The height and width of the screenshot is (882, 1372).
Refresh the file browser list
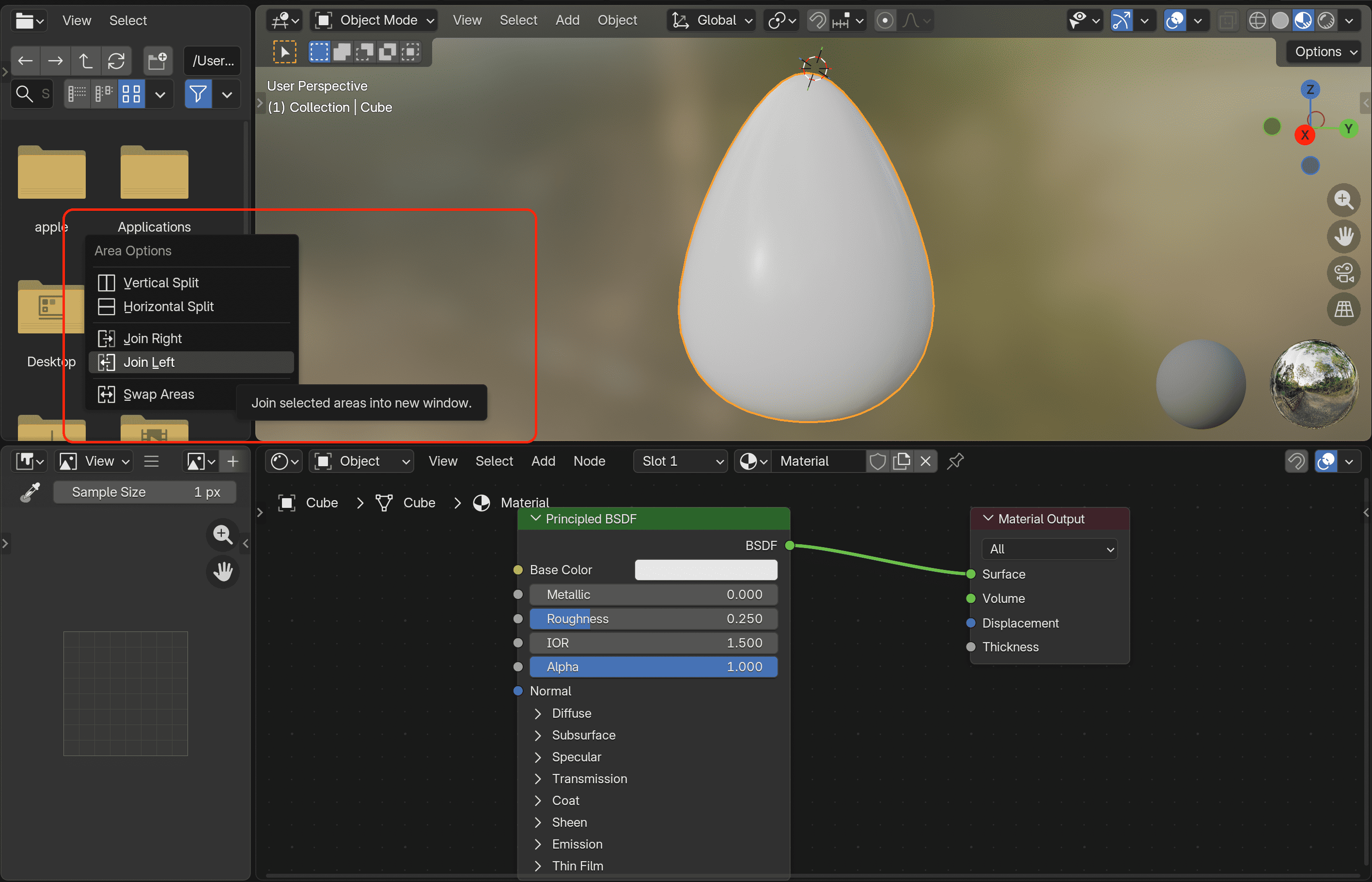(x=116, y=61)
